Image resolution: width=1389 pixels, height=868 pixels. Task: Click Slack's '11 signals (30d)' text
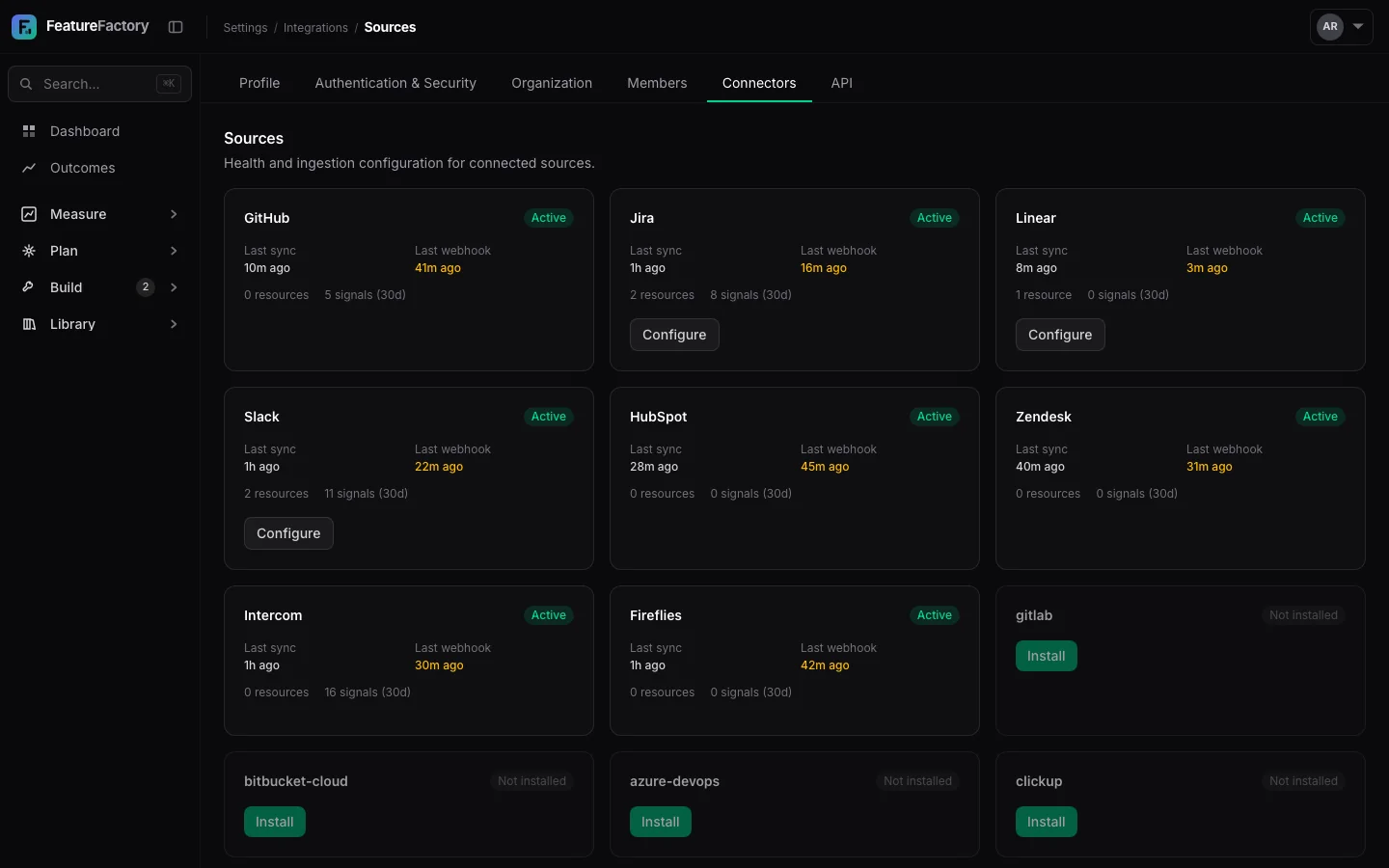(367, 494)
